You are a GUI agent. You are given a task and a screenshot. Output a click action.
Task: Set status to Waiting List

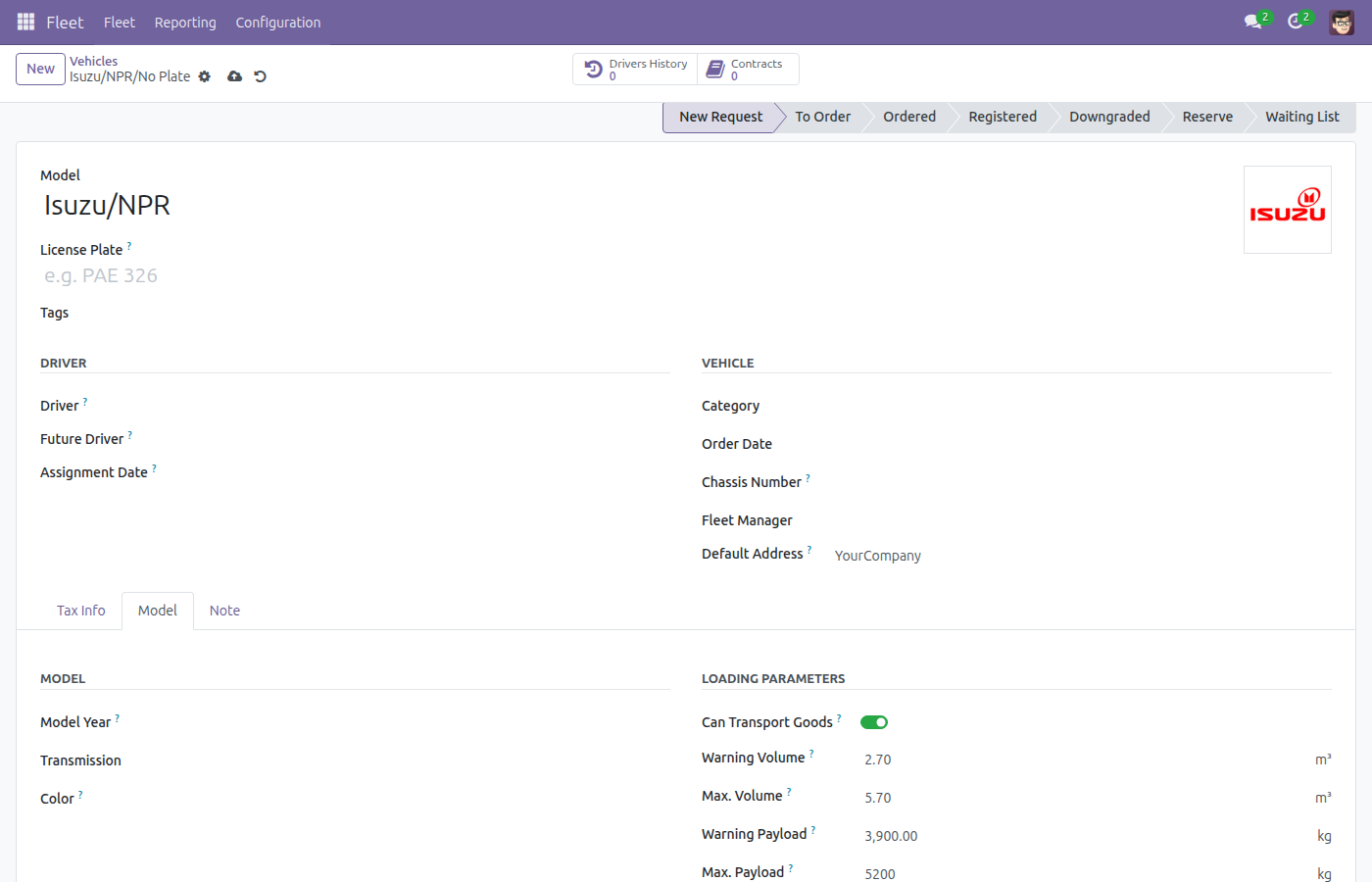coord(1301,117)
